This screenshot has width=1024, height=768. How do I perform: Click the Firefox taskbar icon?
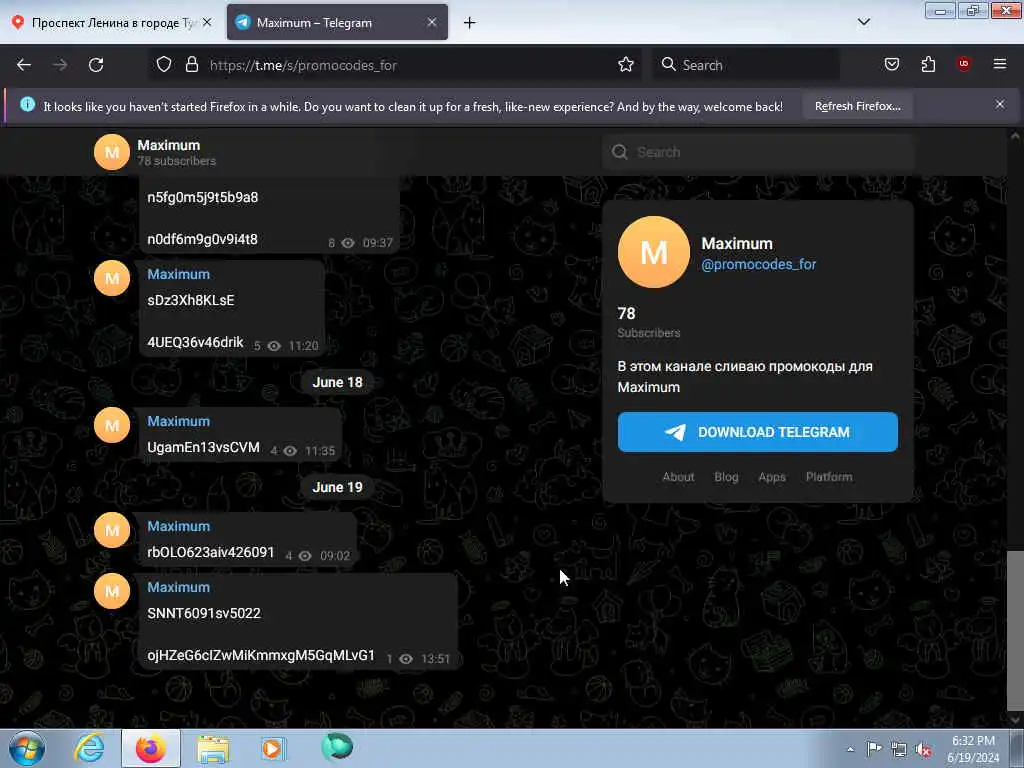pyautogui.click(x=151, y=748)
